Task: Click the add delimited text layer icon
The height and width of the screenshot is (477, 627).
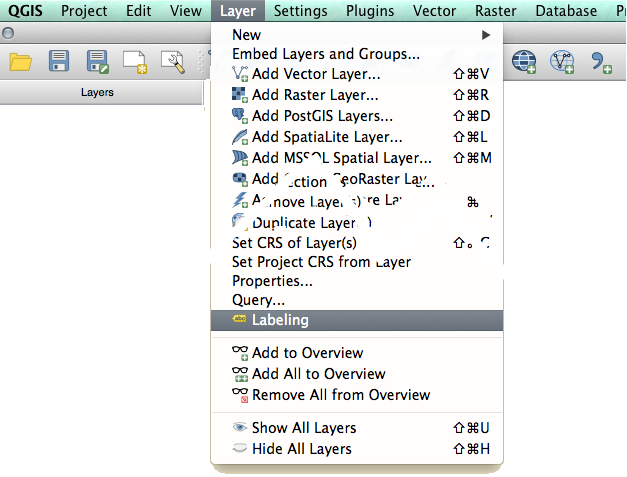Action: [x=601, y=62]
